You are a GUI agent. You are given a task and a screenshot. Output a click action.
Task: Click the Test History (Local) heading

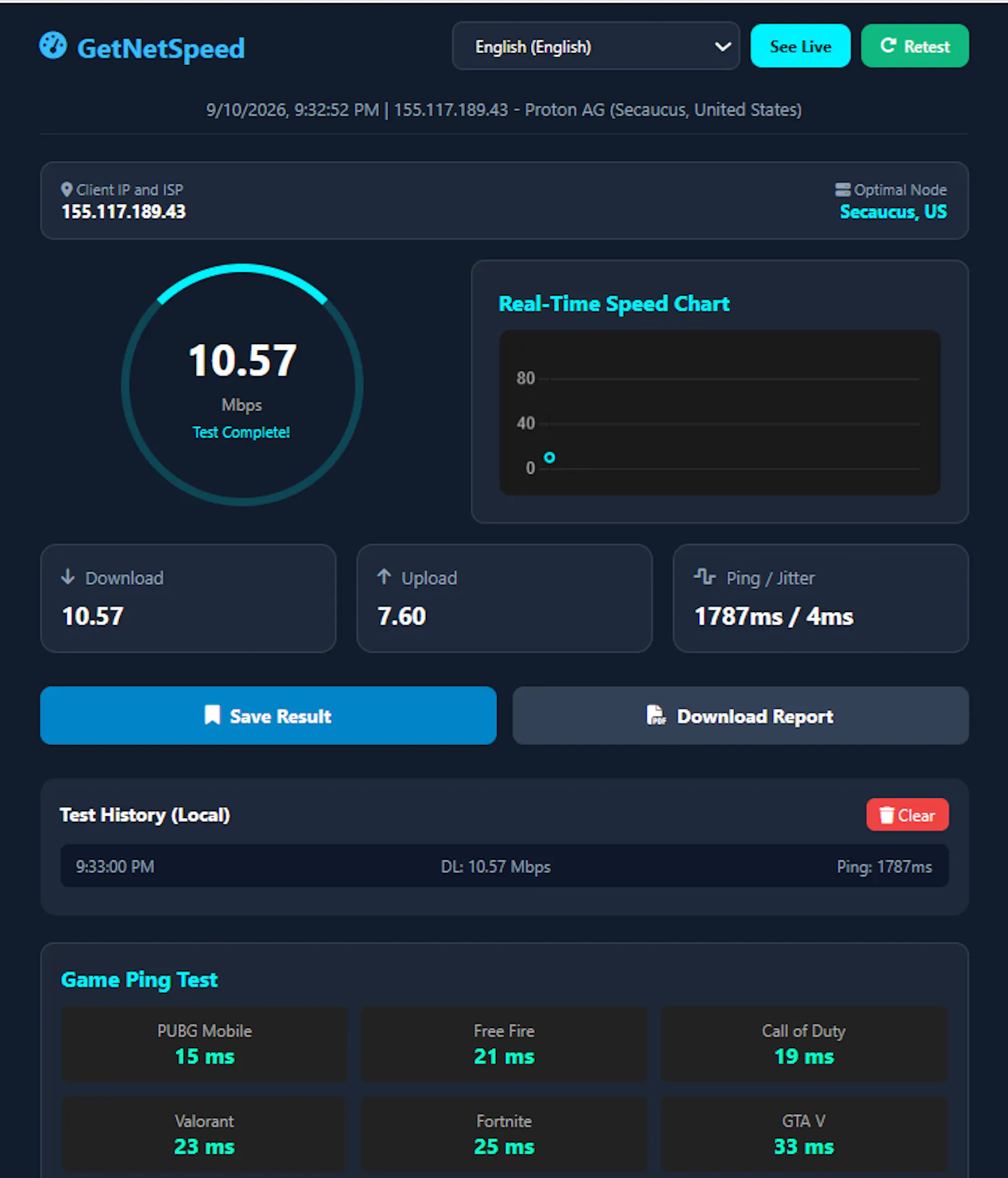pos(145,815)
